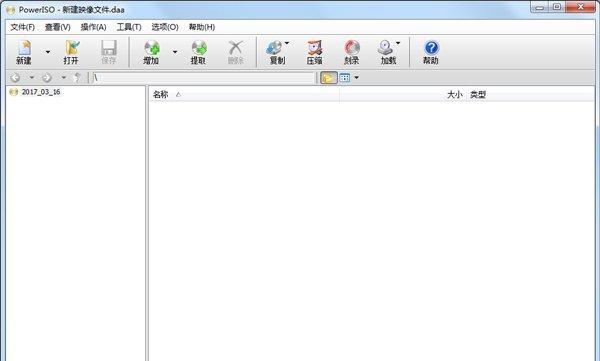The height and width of the screenshot is (361, 600).
Task: Expand dropdown arrow next to 新建
Action: click(48, 52)
